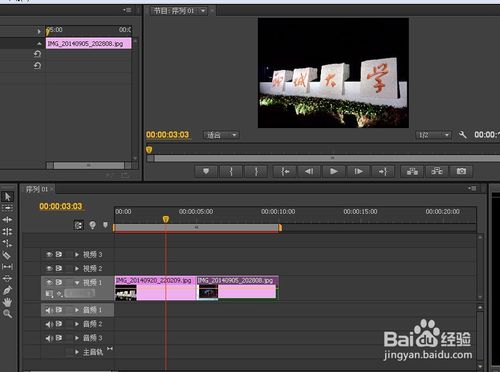Viewport: 500px width, 372px height.
Task: Toggle eye visibility for 视频 2 track
Action: click(49, 268)
